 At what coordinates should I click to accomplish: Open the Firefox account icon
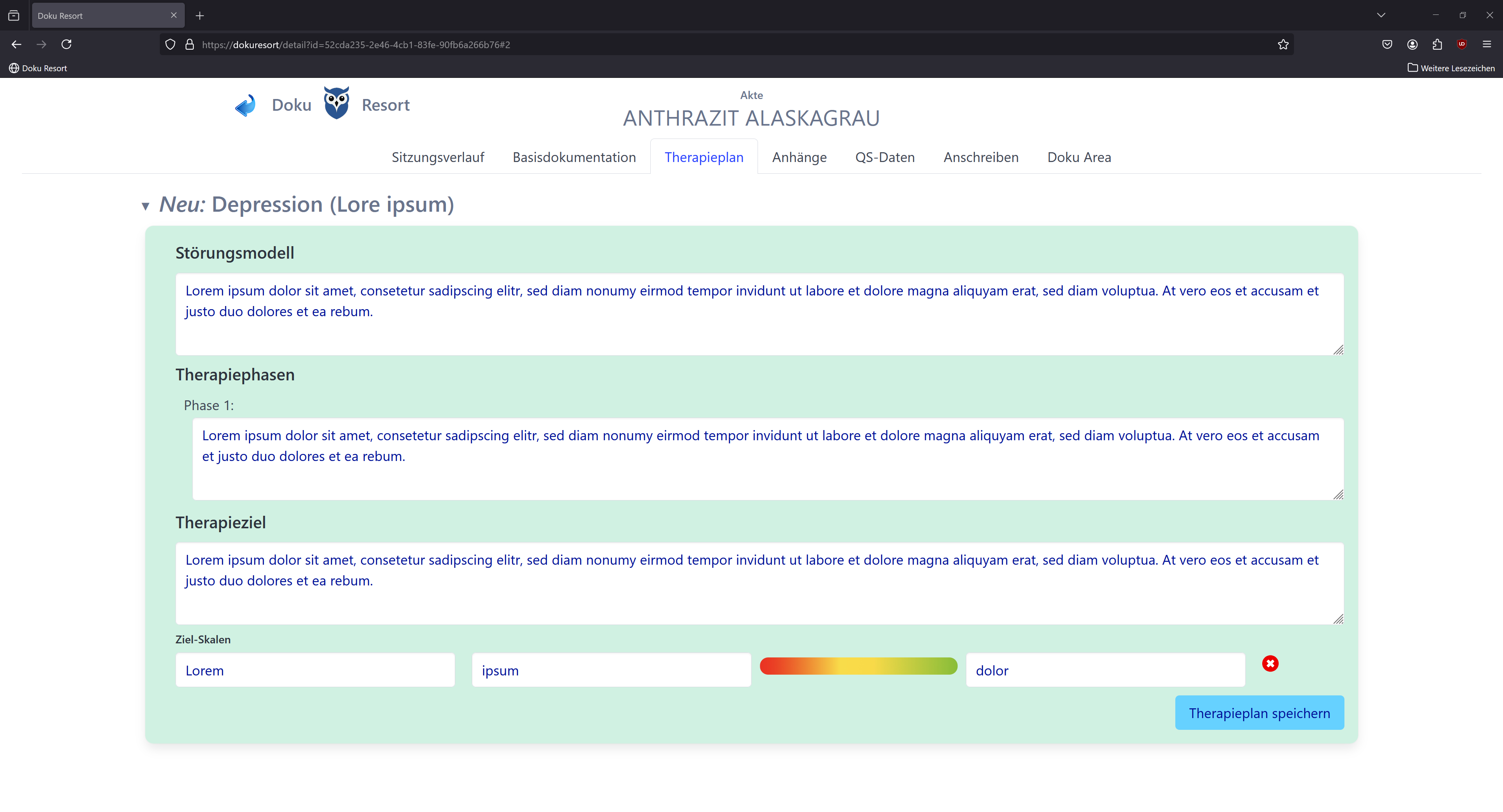point(1412,44)
